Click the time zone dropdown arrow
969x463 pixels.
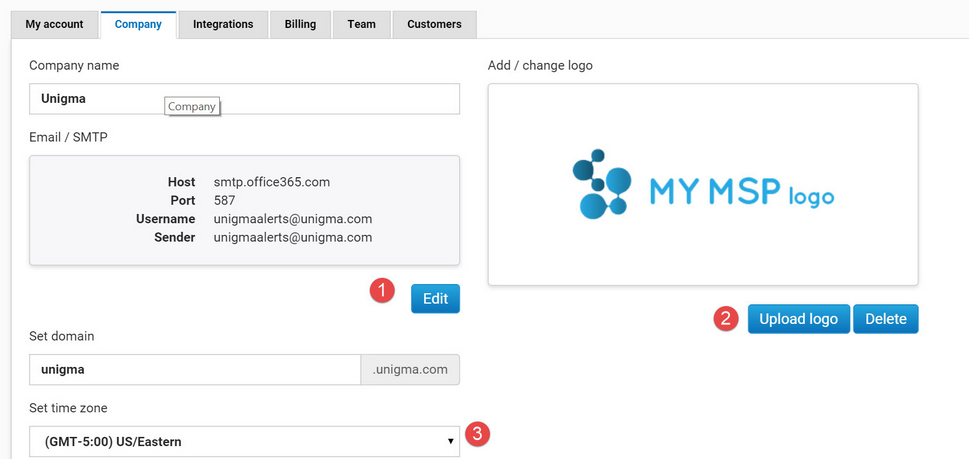click(x=451, y=441)
